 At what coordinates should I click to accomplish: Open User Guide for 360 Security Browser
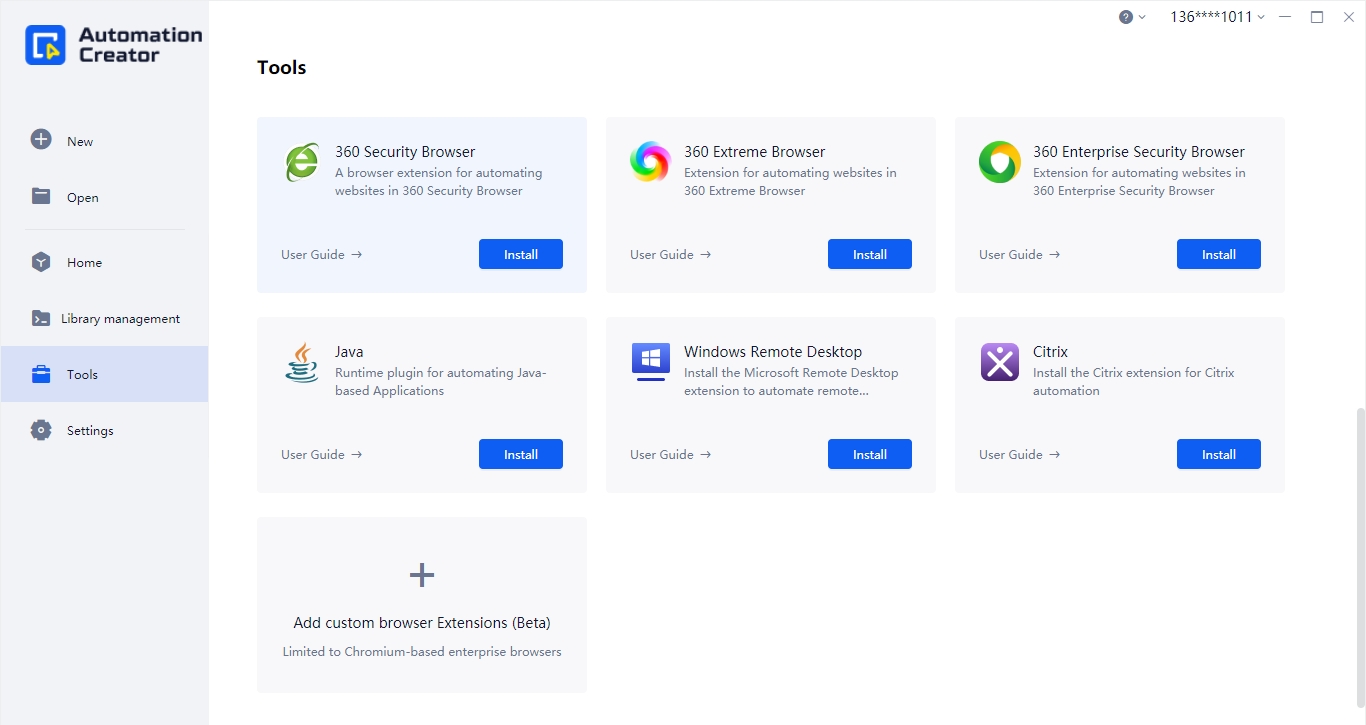pyautogui.click(x=321, y=254)
